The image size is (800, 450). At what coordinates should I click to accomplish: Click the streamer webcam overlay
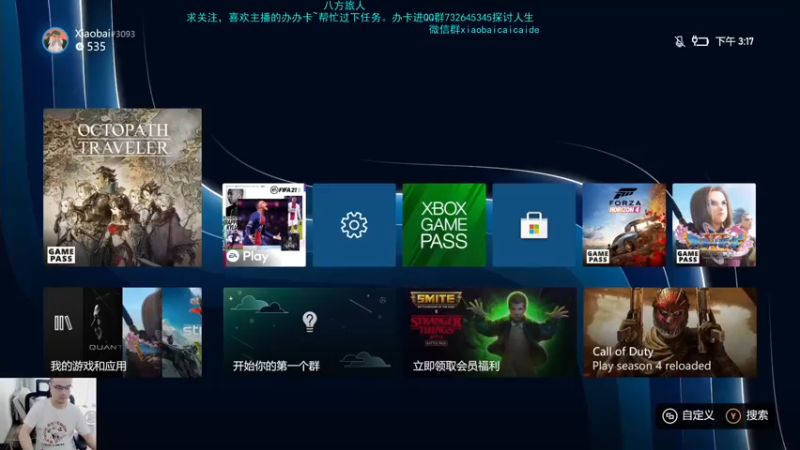point(48,414)
